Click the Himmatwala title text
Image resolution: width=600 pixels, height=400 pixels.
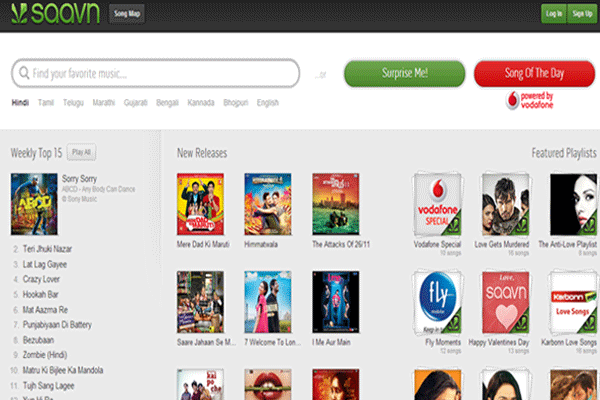pos(261,244)
